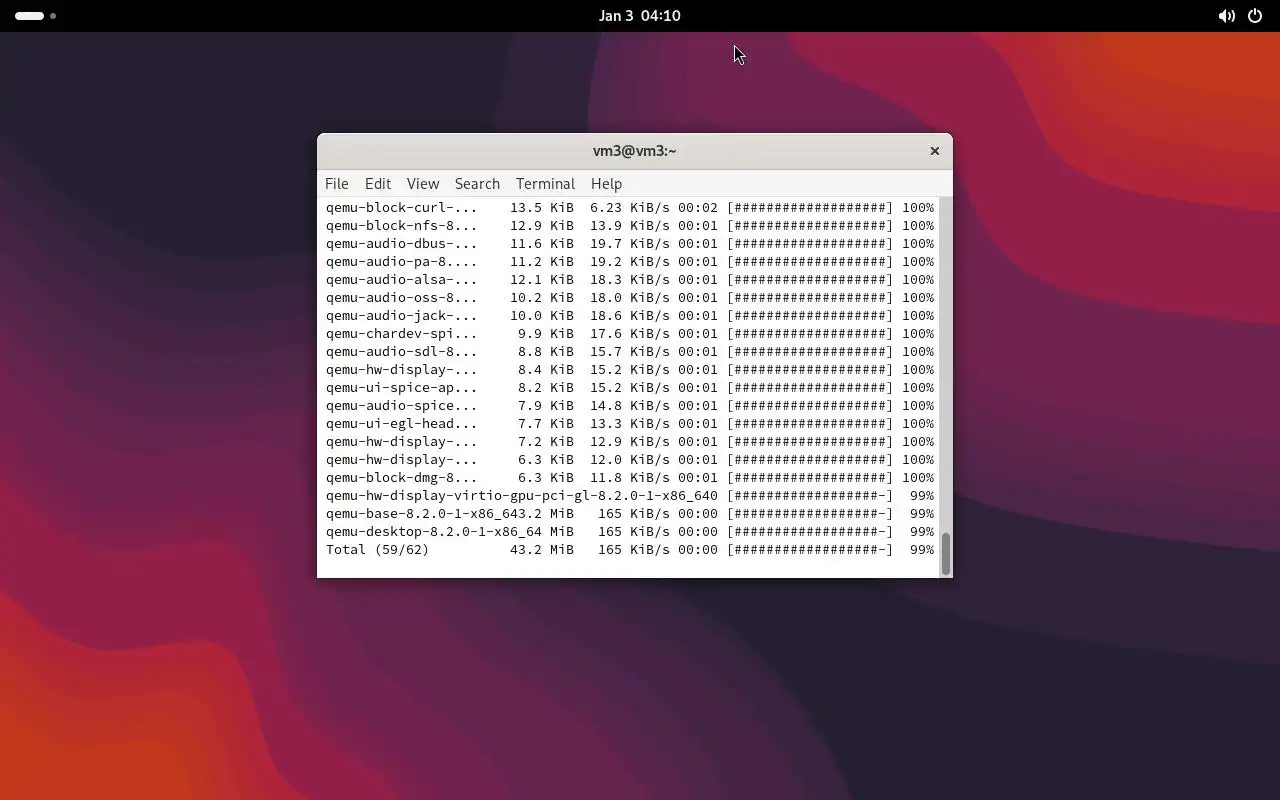Click the vm3@vm3:~ window title
This screenshot has width=1280, height=800.
click(x=635, y=151)
